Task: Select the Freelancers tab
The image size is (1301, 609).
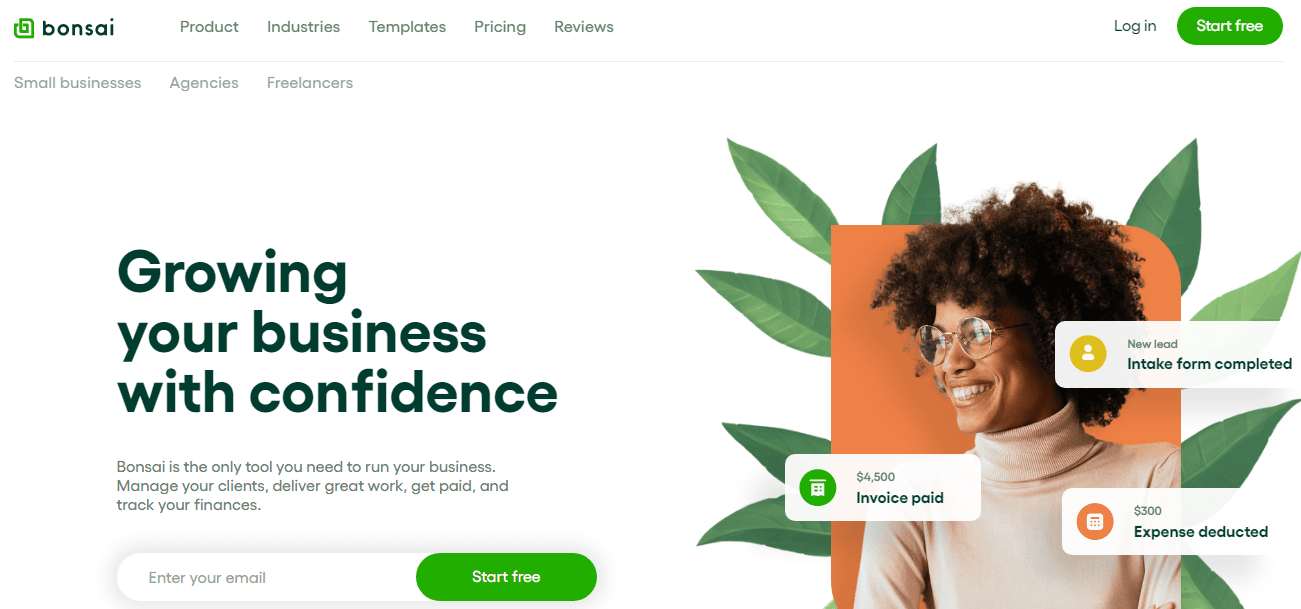Action: click(310, 83)
